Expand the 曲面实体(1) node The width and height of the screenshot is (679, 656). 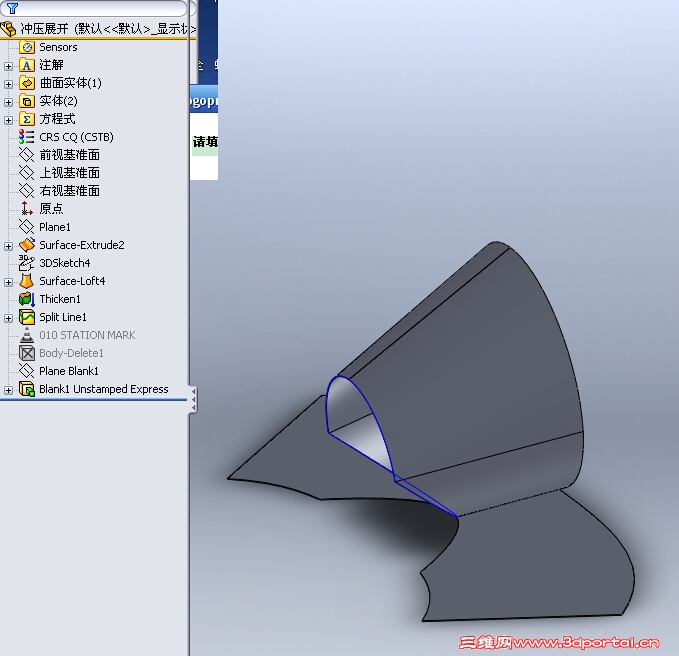coord(8,84)
